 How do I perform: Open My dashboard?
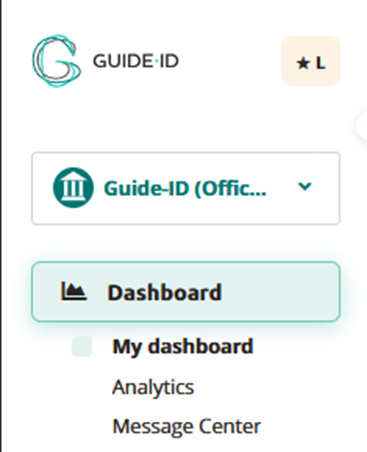pyautogui.click(x=183, y=347)
